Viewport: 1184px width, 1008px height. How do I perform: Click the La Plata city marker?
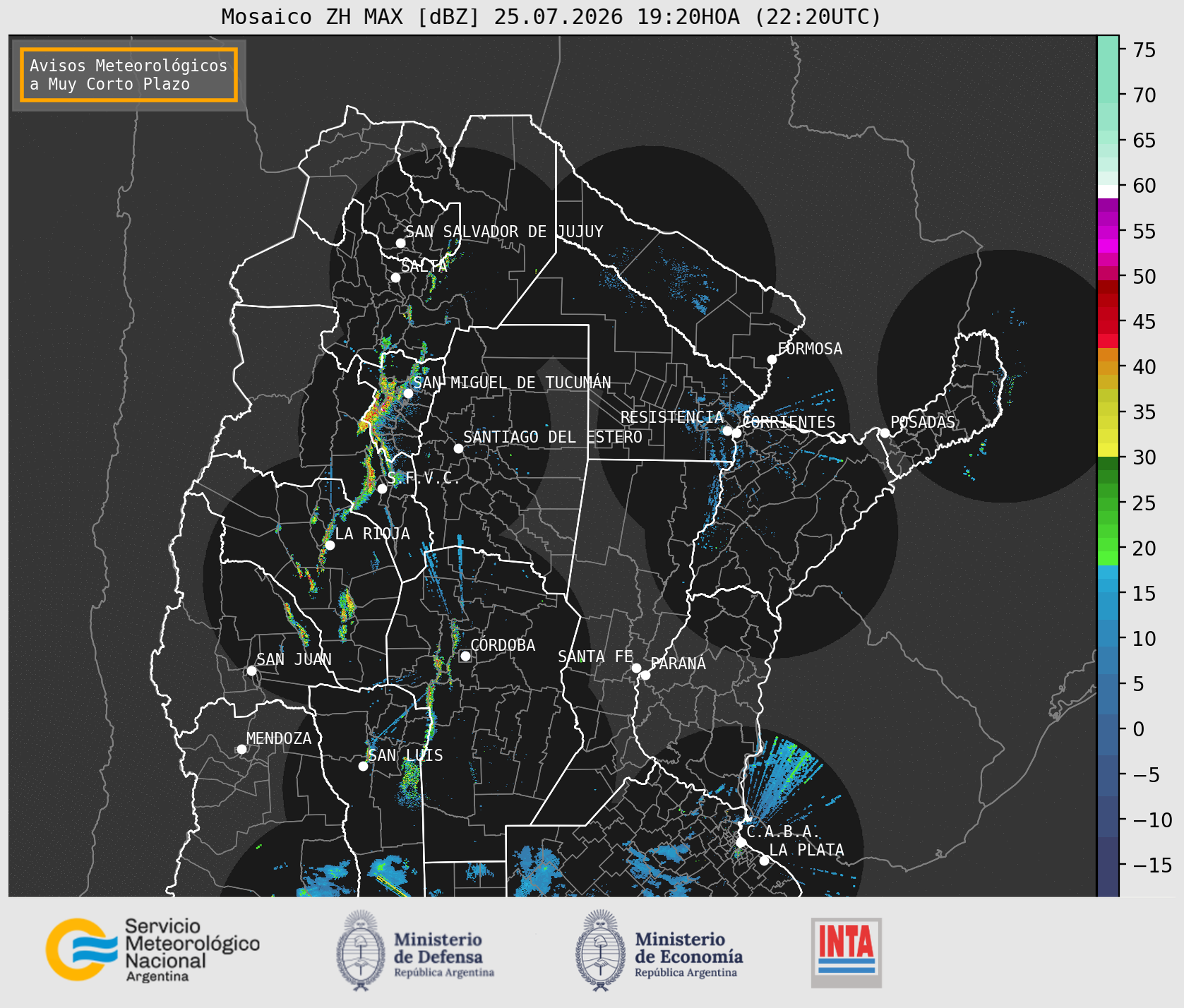coord(764,860)
